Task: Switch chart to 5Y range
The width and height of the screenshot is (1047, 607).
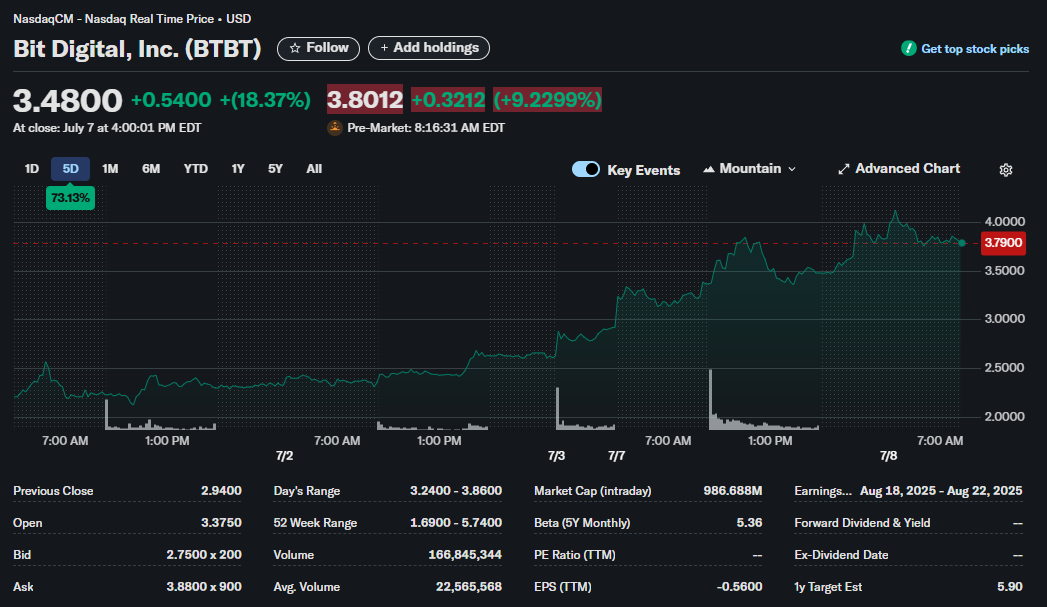Action: (x=275, y=169)
